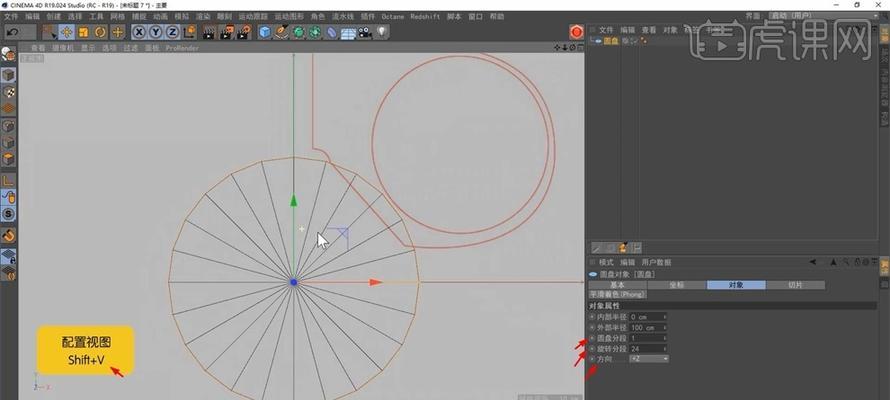Open the Attribute Manager 模式 menu

(x=606, y=262)
